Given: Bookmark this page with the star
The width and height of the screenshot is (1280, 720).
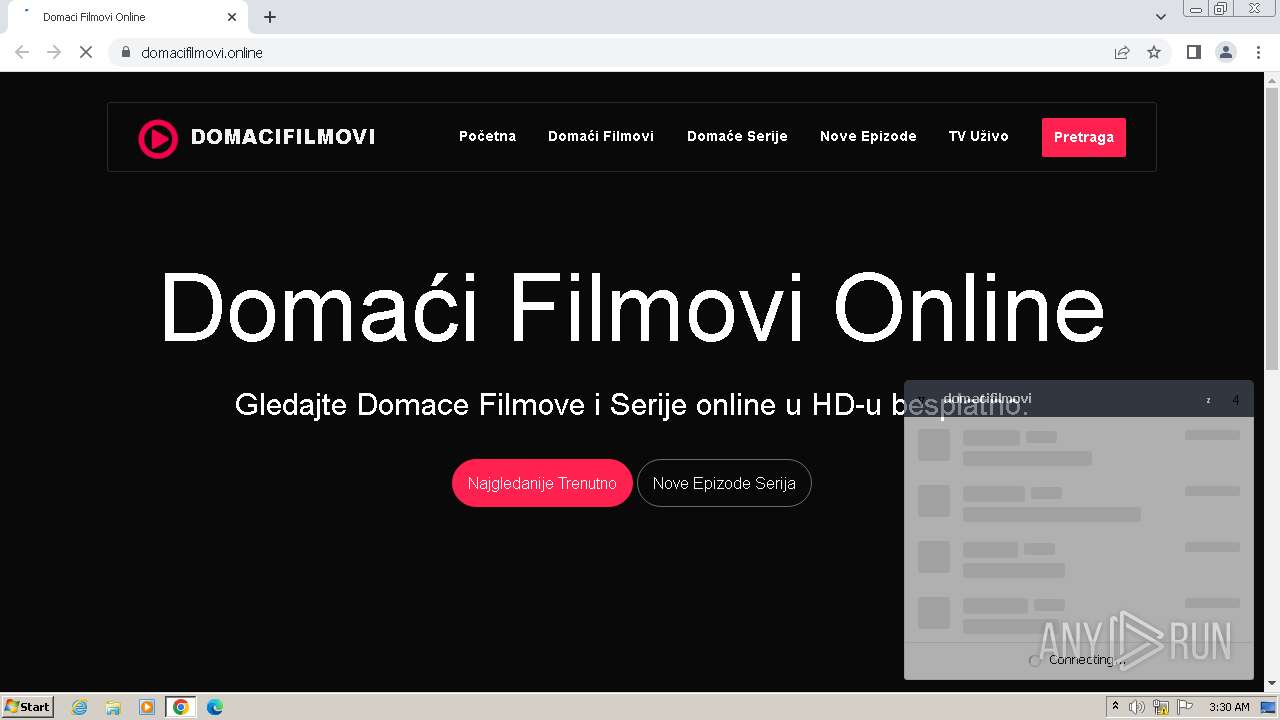Looking at the screenshot, I should 1154,52.
